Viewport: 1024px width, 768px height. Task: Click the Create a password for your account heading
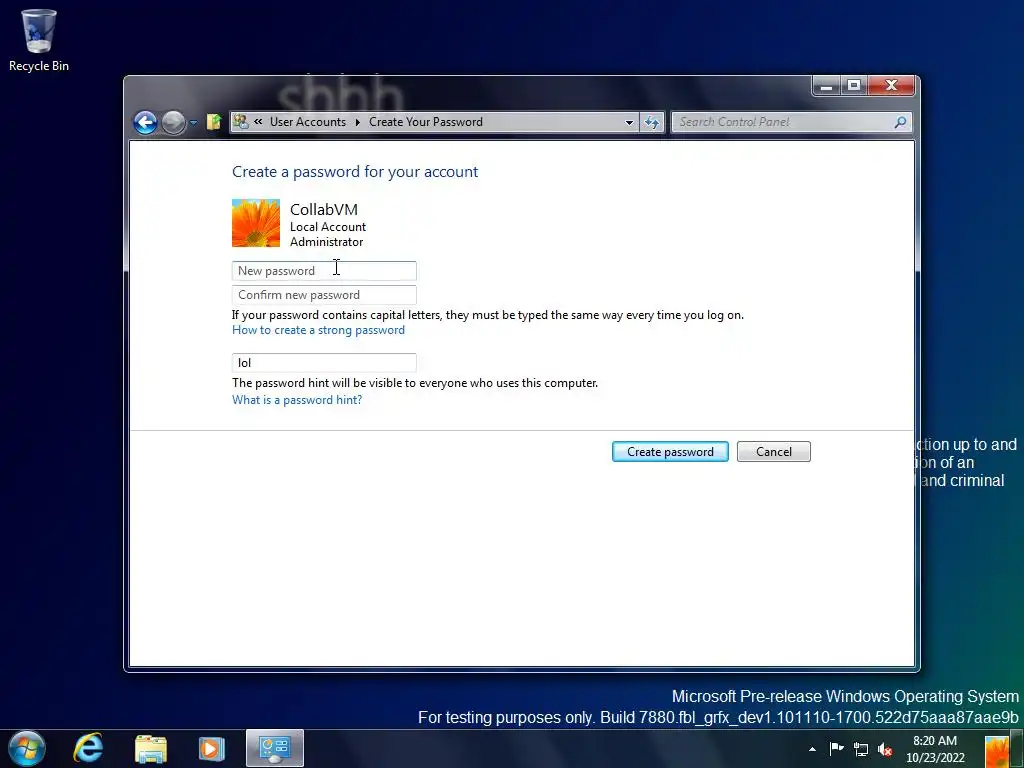[x=355, y=172]
